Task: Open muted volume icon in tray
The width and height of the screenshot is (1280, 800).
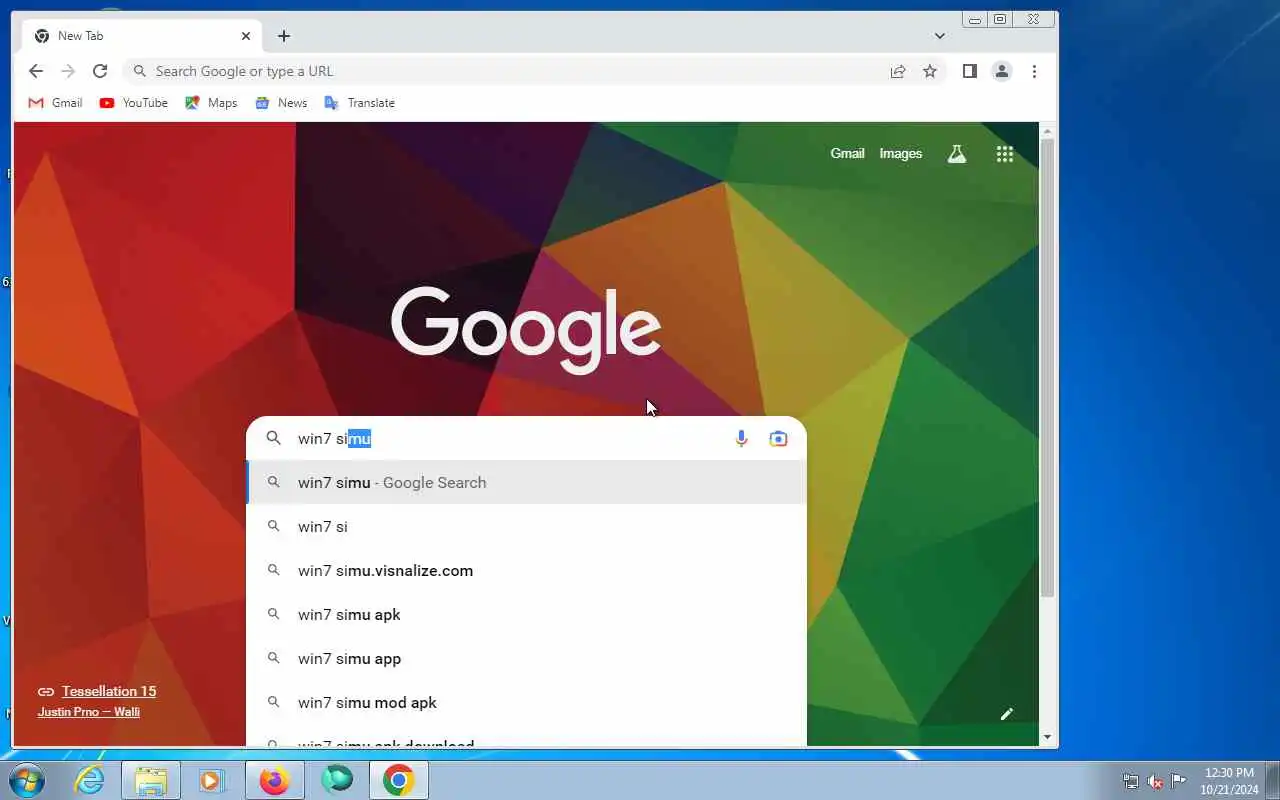Action: click(x=1155, y=781)
